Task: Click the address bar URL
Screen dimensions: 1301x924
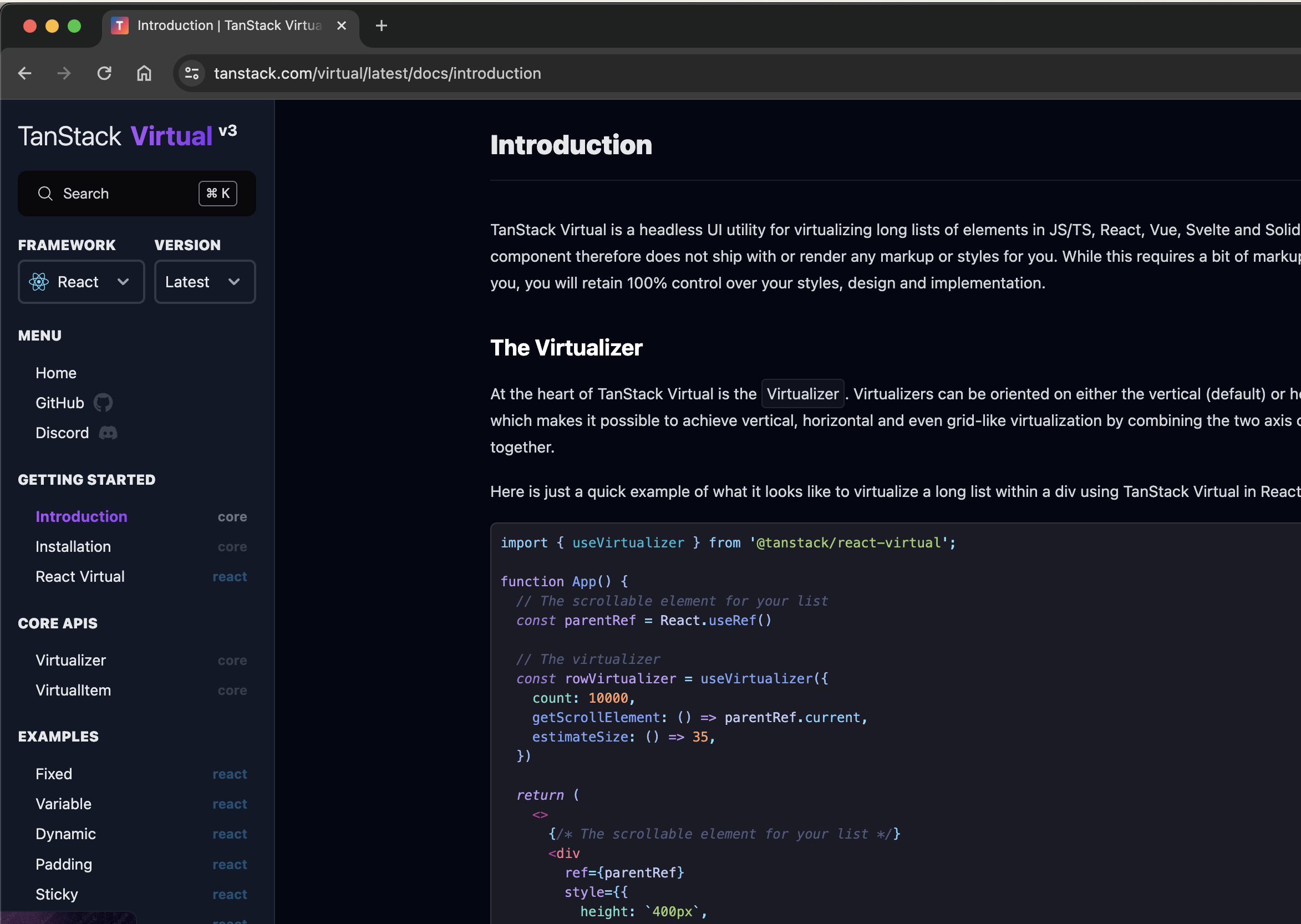Action: pos(377,73)
